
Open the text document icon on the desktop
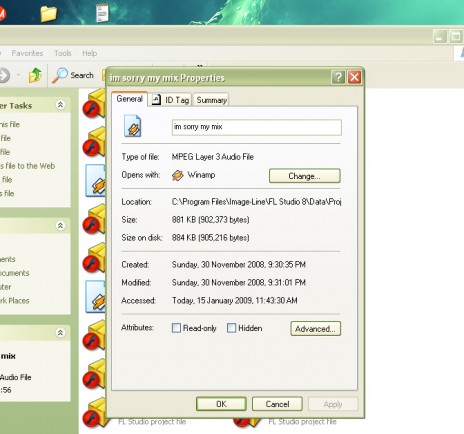click(102, 13)
